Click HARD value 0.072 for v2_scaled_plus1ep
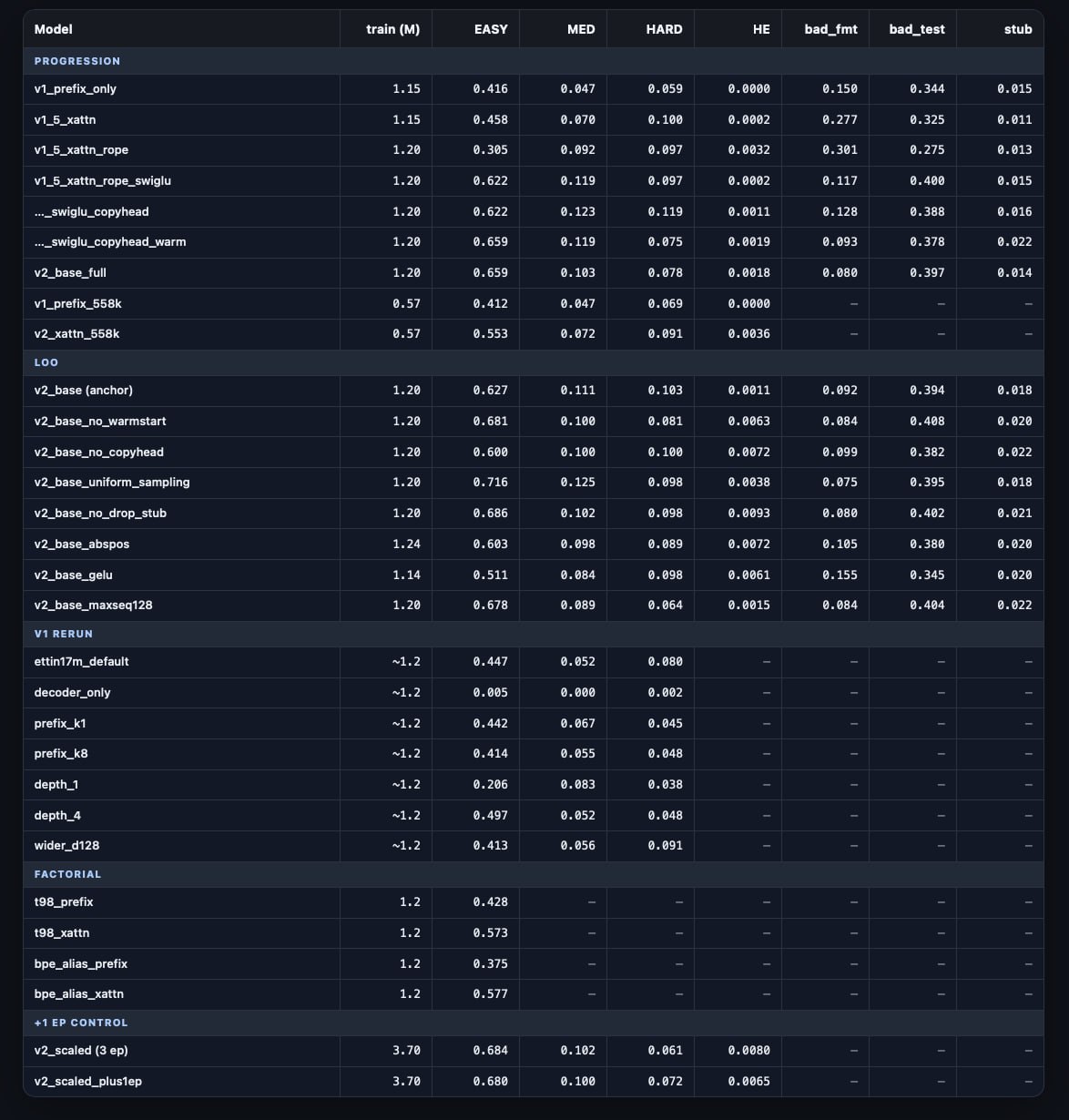This screenshot has height=1120, width=1069. point(666,1082)
